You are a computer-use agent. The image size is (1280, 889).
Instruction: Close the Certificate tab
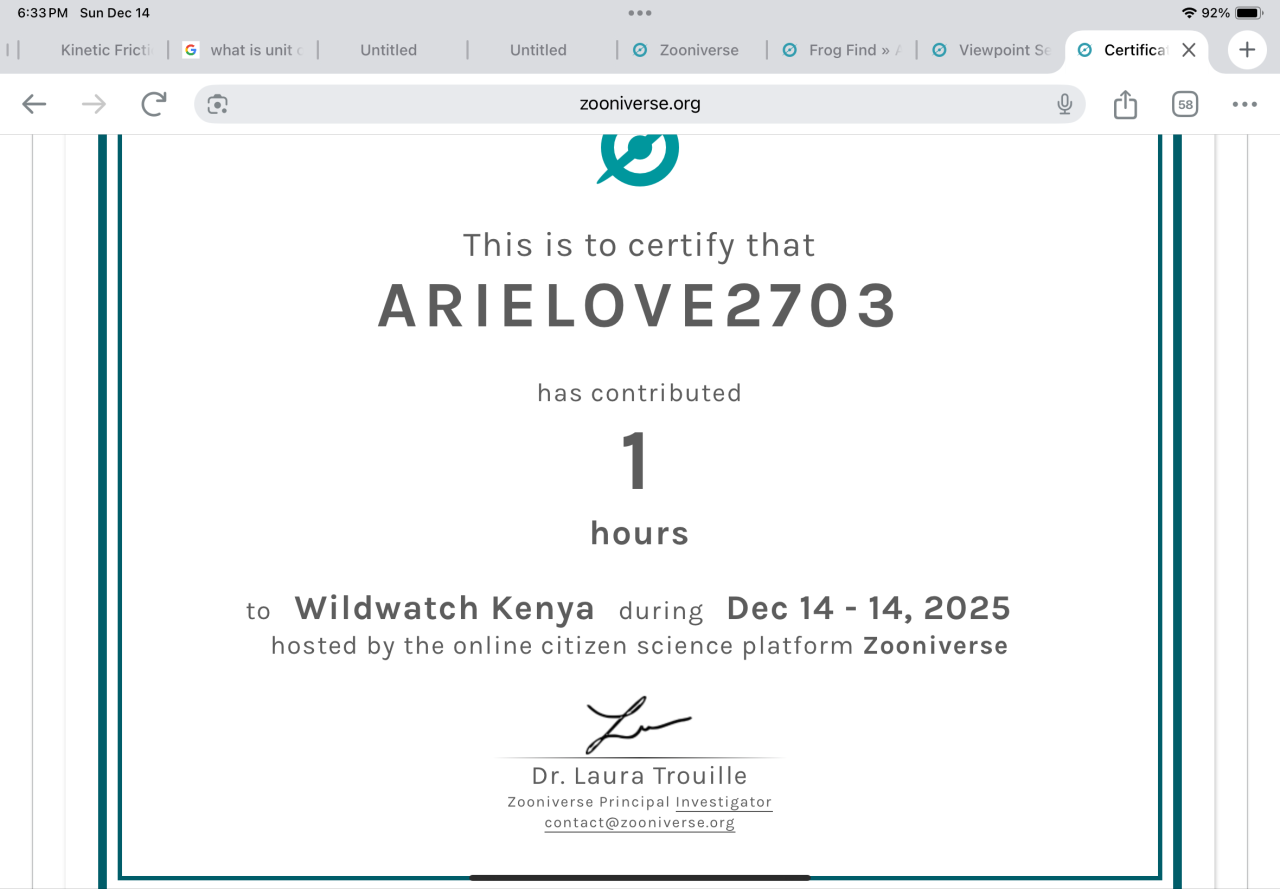(1188, 50)
